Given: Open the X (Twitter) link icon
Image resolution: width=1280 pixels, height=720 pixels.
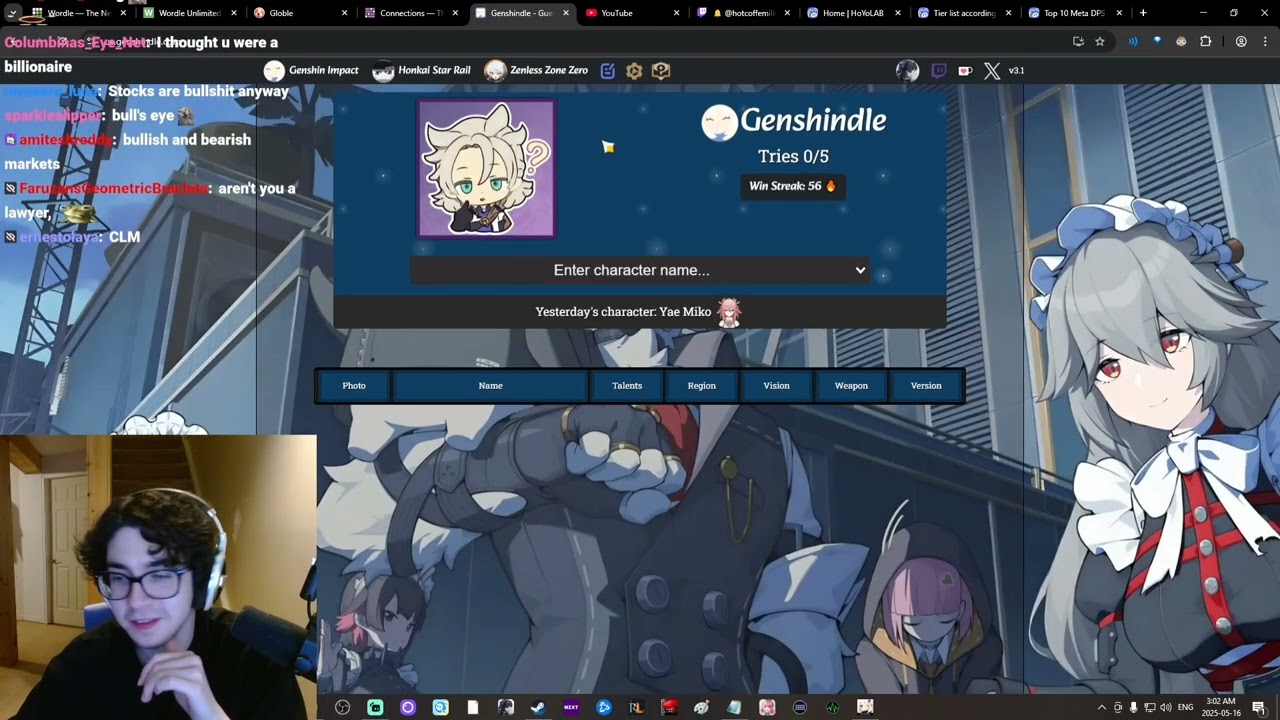Looking at the screenshot, I should click(x=992, y=70).
